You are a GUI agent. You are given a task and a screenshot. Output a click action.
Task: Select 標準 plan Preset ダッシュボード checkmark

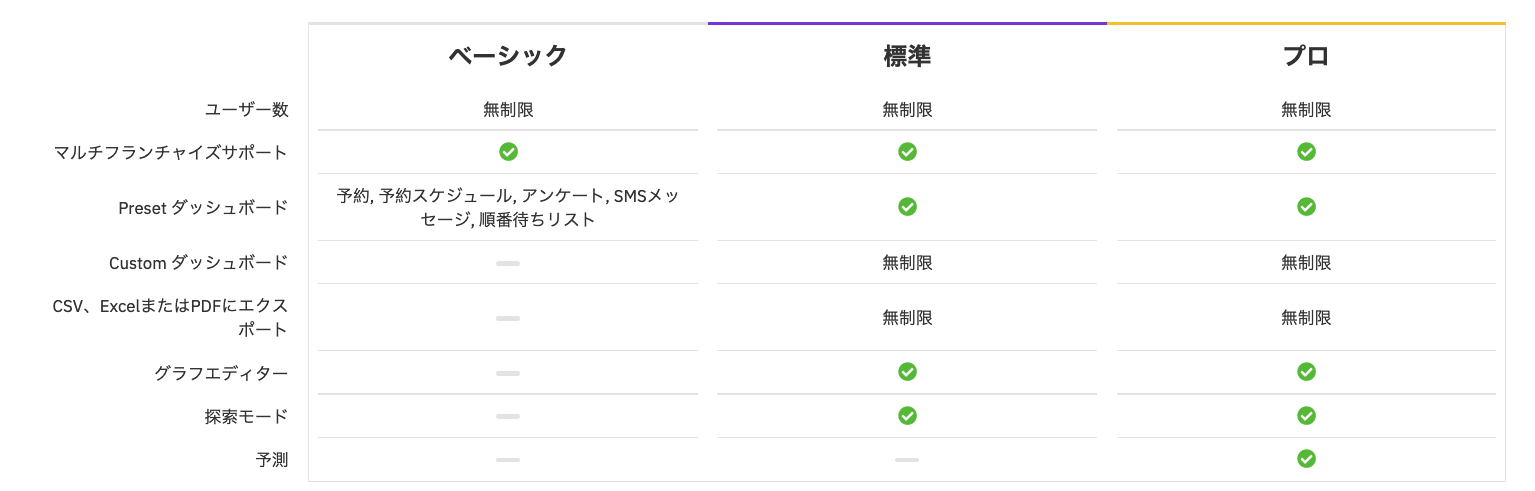click(x=907, y=207)
